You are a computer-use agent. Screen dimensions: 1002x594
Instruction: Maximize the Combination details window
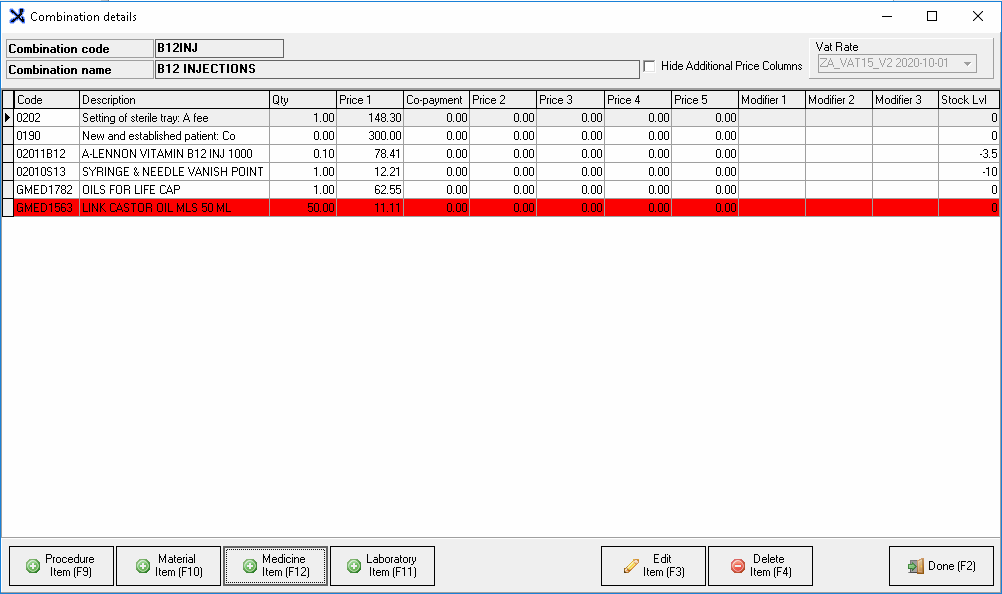[932, 16]
